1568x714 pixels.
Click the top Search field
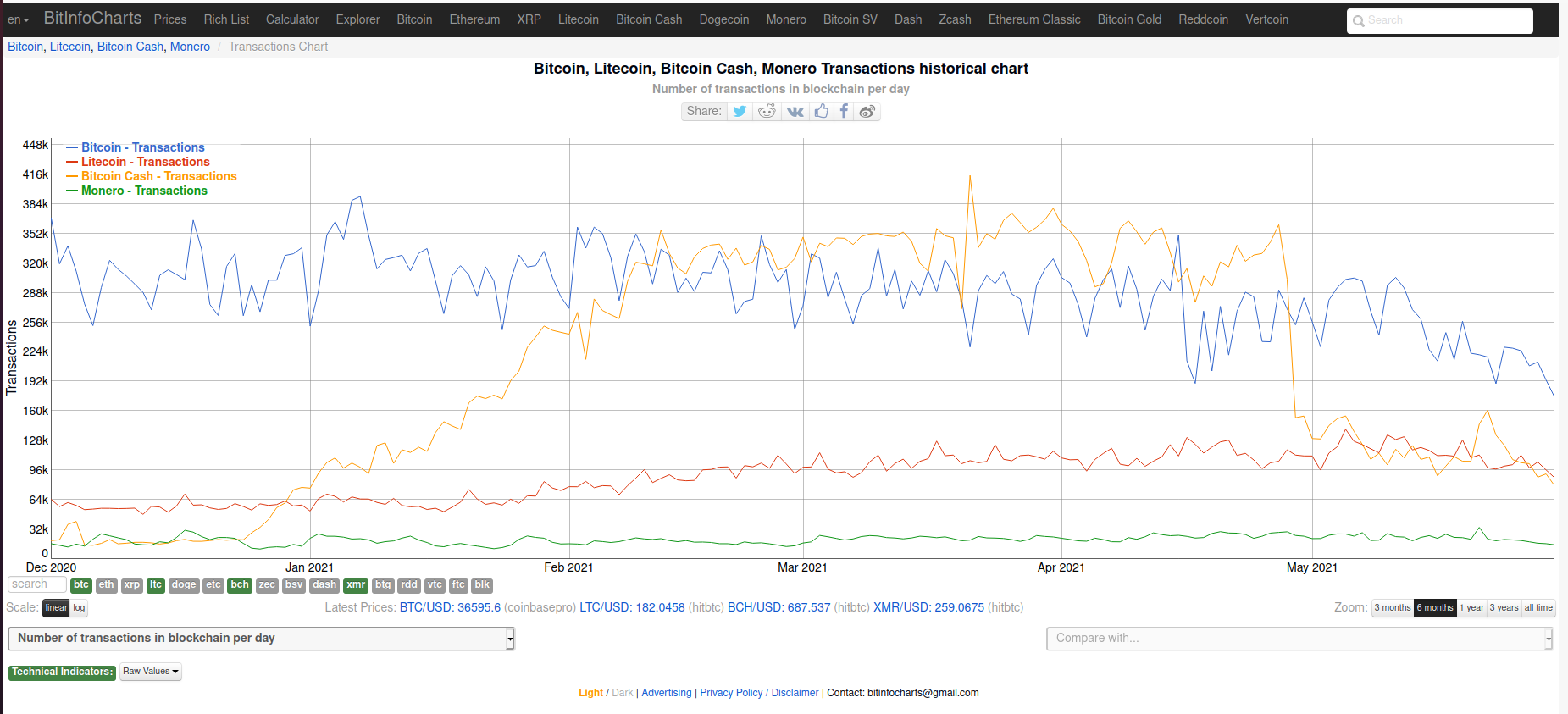[1439, 20]
